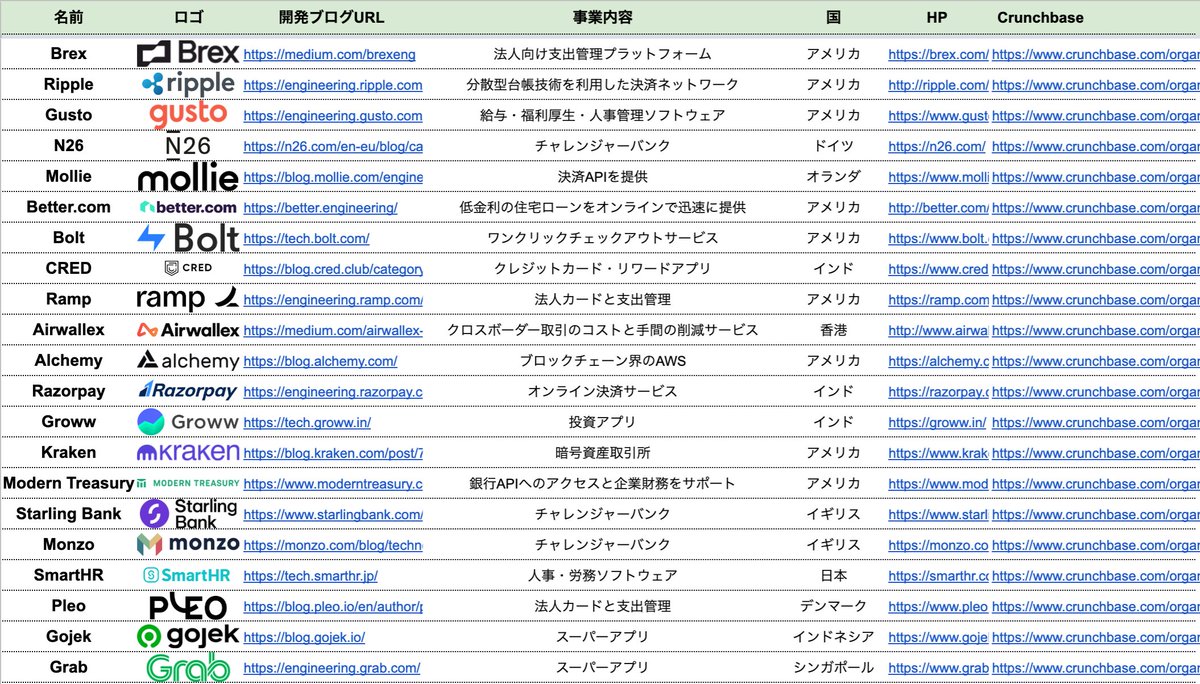
Task: Select the 国 column header
Action: [x=833, y=17]
